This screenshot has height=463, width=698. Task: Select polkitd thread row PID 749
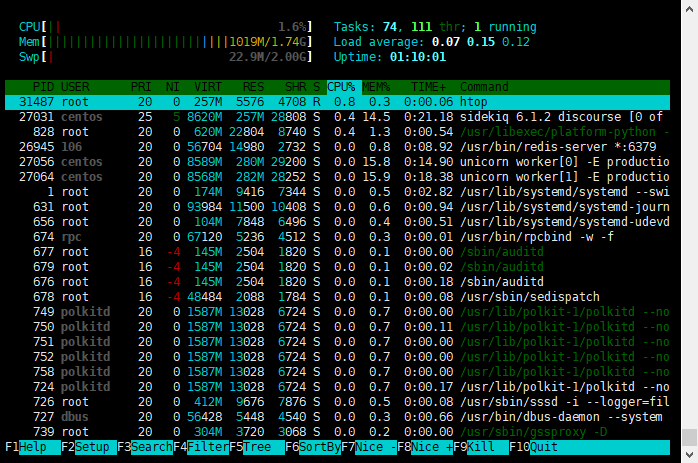(337, 312)
